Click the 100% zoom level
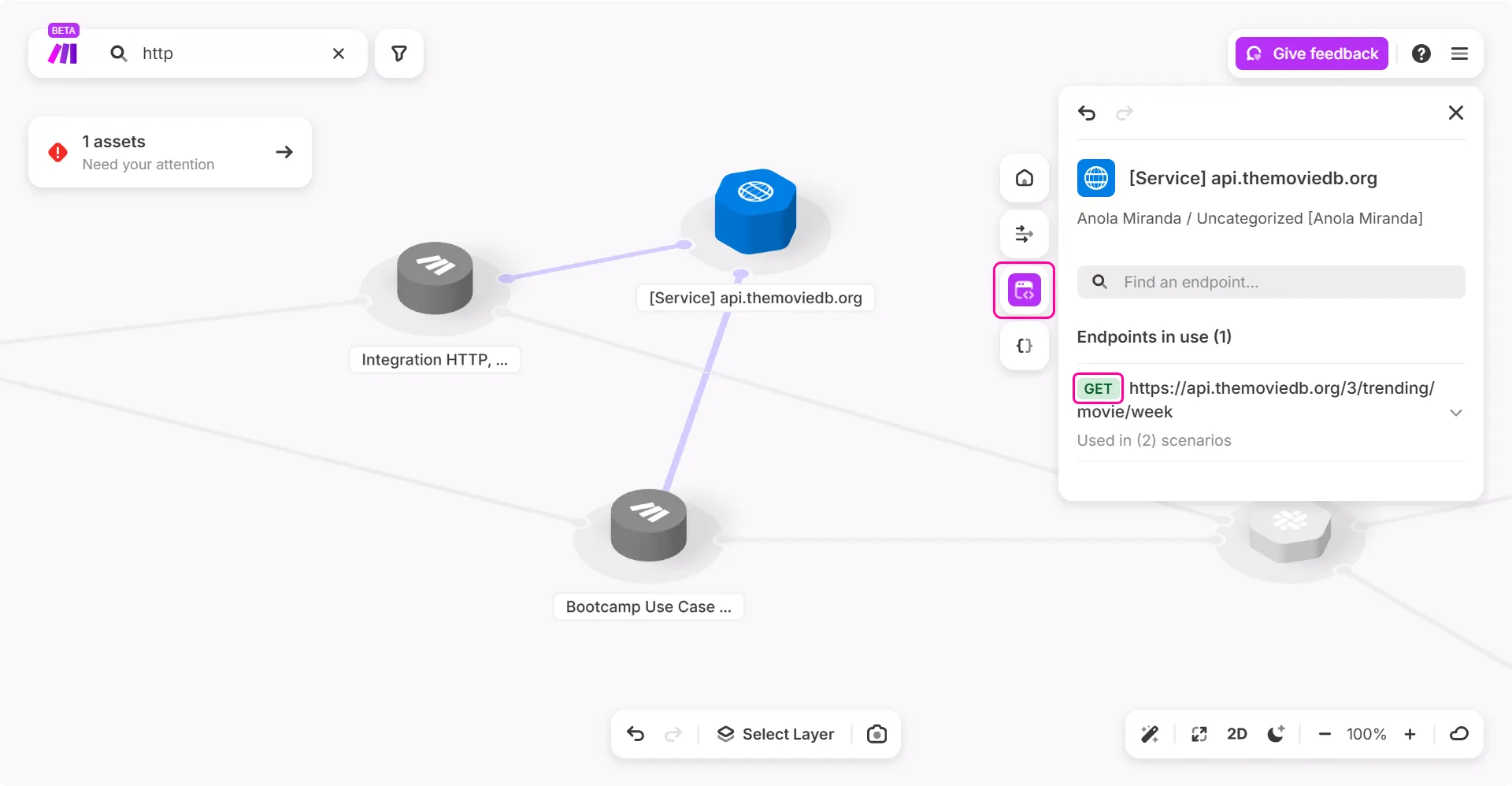1512x786 pixels. pos(1366,734)
